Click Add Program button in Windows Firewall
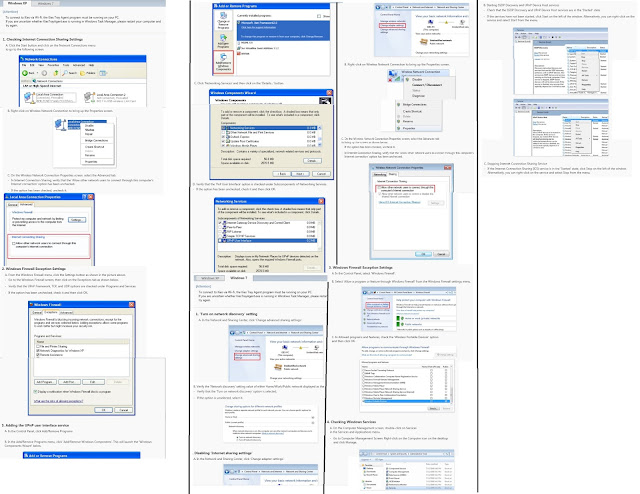Viewport: 640px width, 494px height. 45,382
